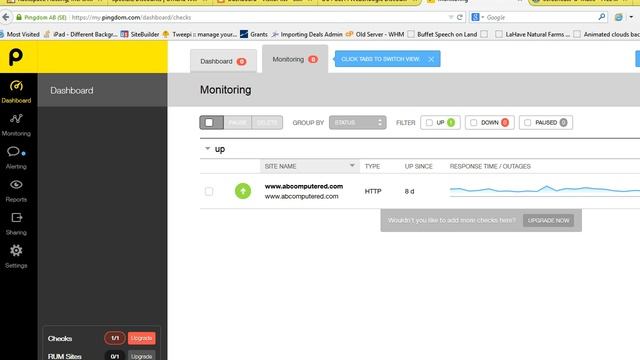This screenshot has height=360, width=640.
Task: Close the 'Click tabs to switch view' tip
Action: [x=431, y=59]
